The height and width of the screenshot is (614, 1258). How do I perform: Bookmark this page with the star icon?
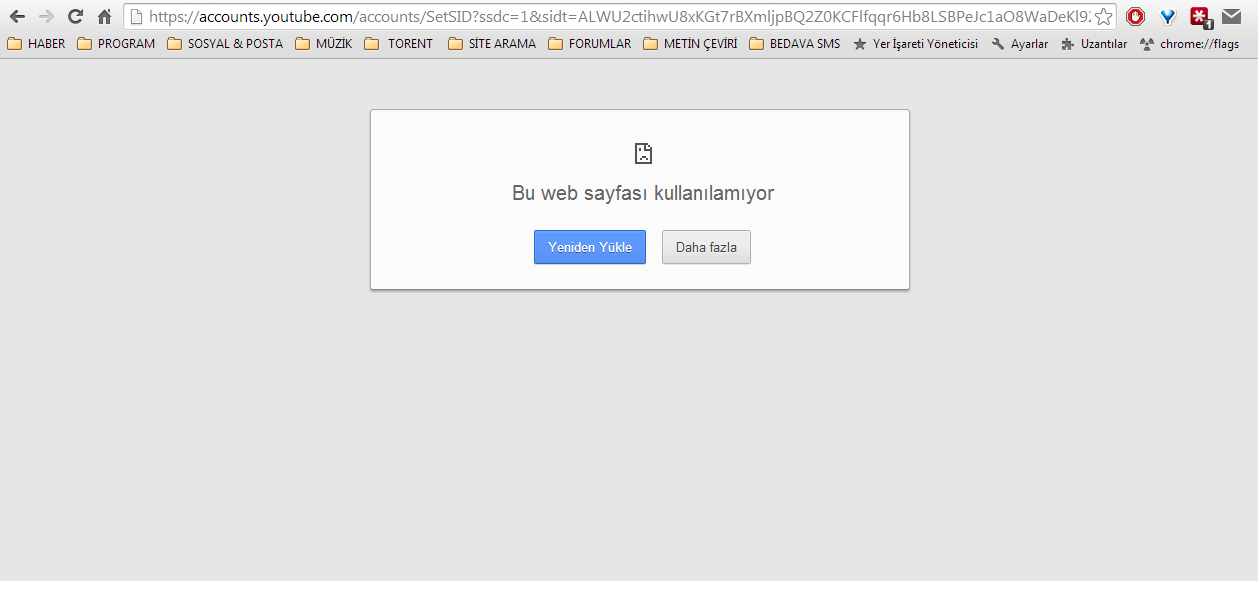pos(1103,16)
